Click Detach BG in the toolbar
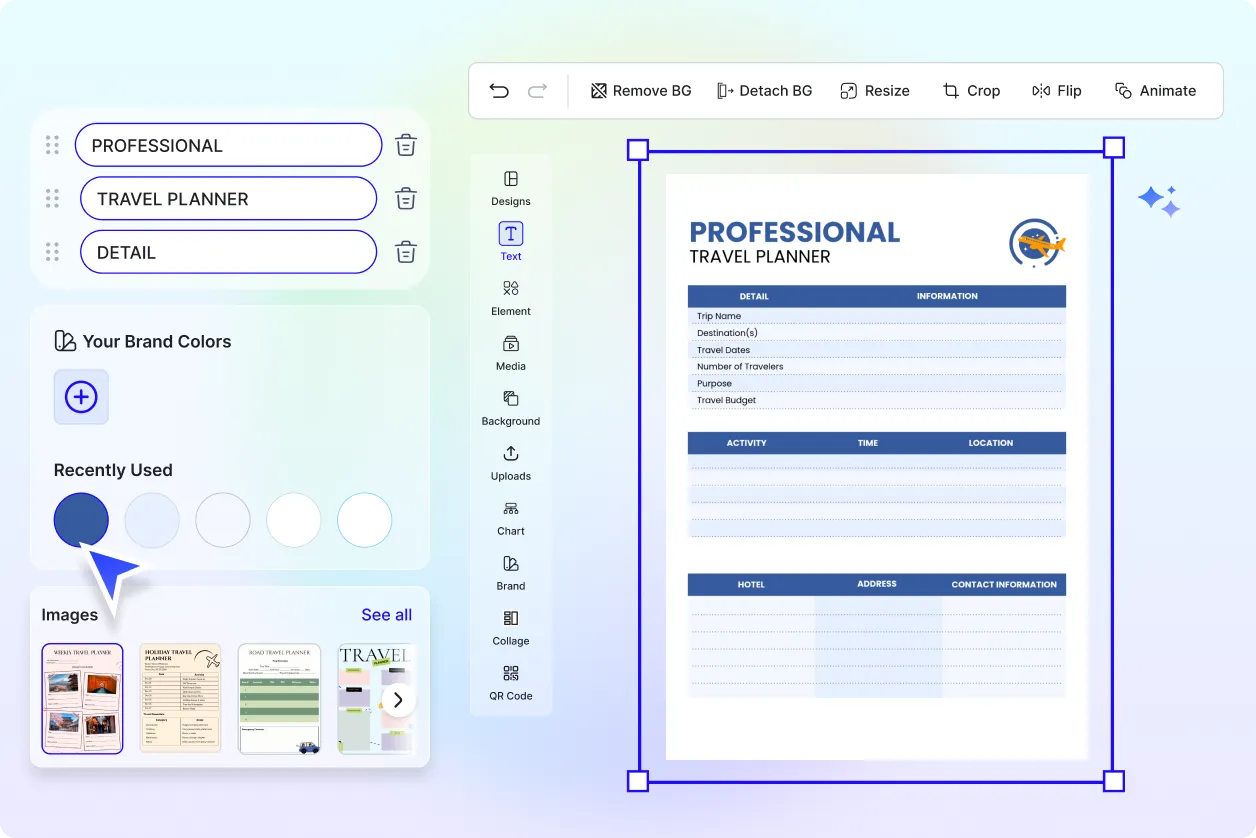Viewport: 1256px width, 838px height. 765,90
